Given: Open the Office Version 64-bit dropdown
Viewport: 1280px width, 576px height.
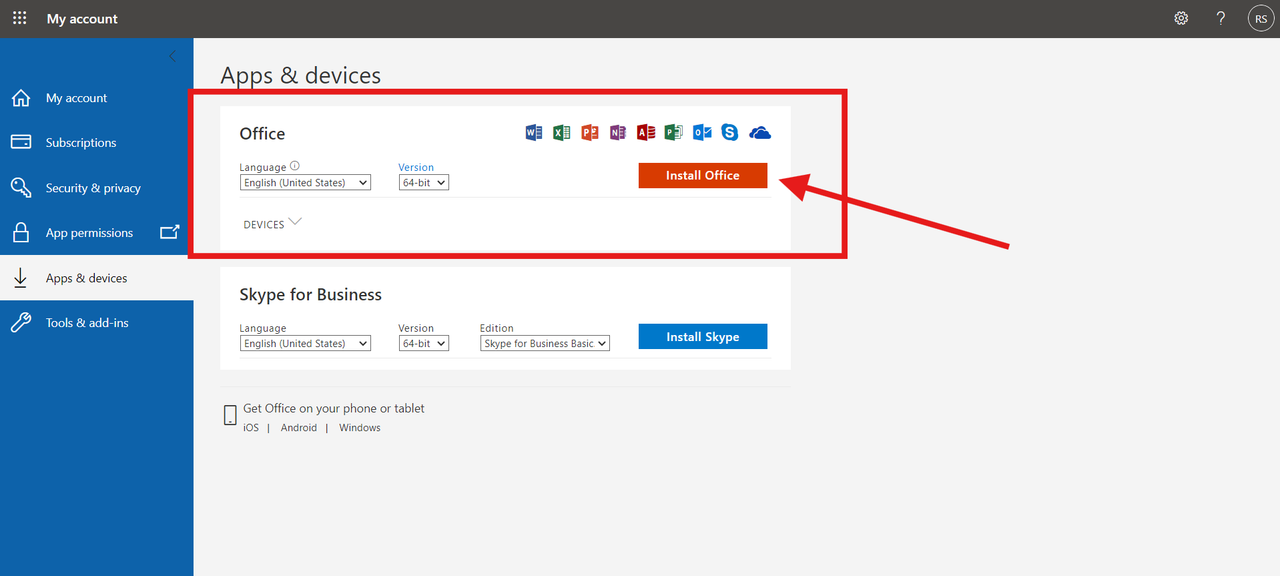Looking at the screenshot, I should click(424, 183).
